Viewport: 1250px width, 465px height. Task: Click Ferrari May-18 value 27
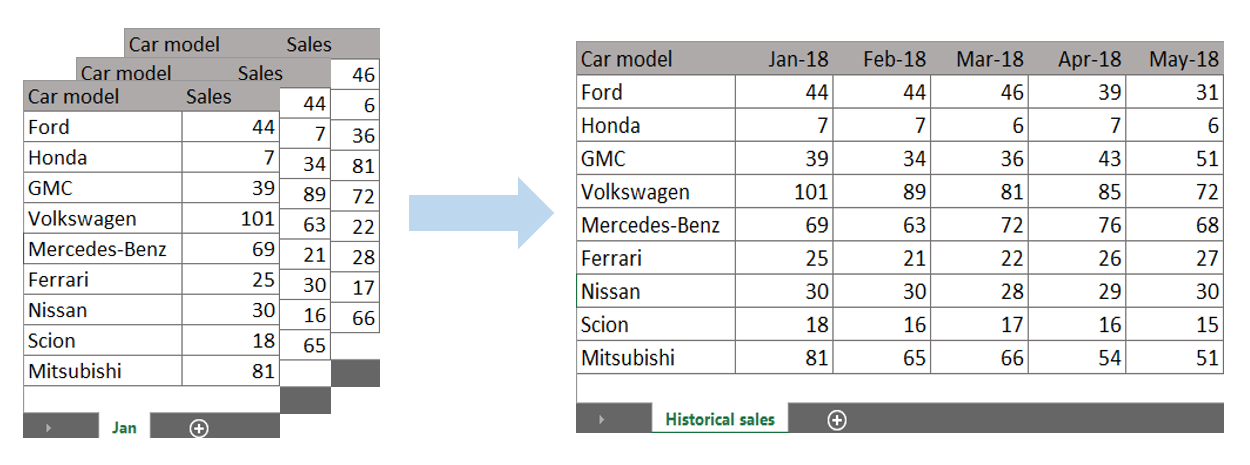(1174, 258)
